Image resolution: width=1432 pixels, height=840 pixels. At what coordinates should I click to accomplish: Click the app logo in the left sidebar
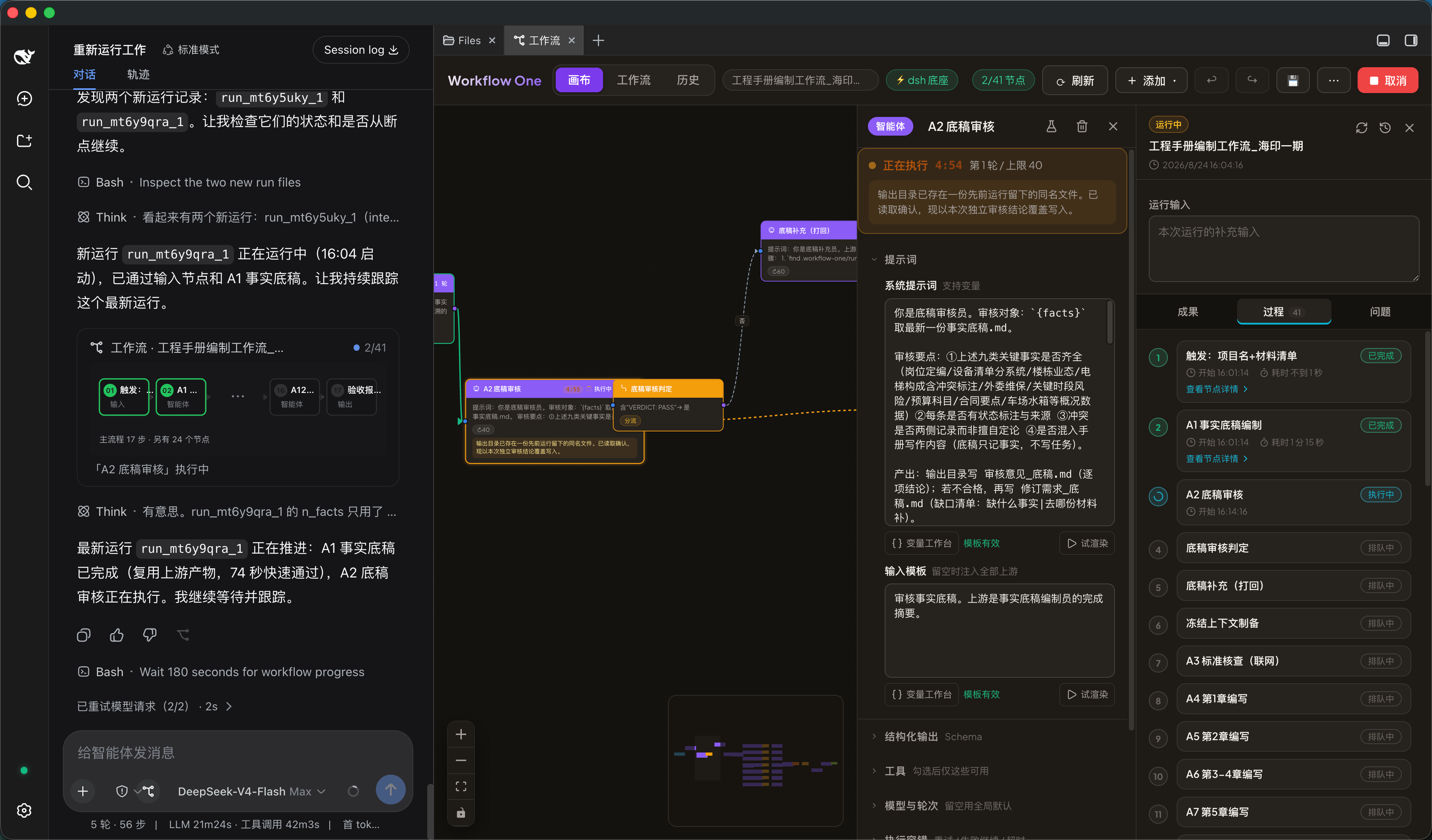24,56
